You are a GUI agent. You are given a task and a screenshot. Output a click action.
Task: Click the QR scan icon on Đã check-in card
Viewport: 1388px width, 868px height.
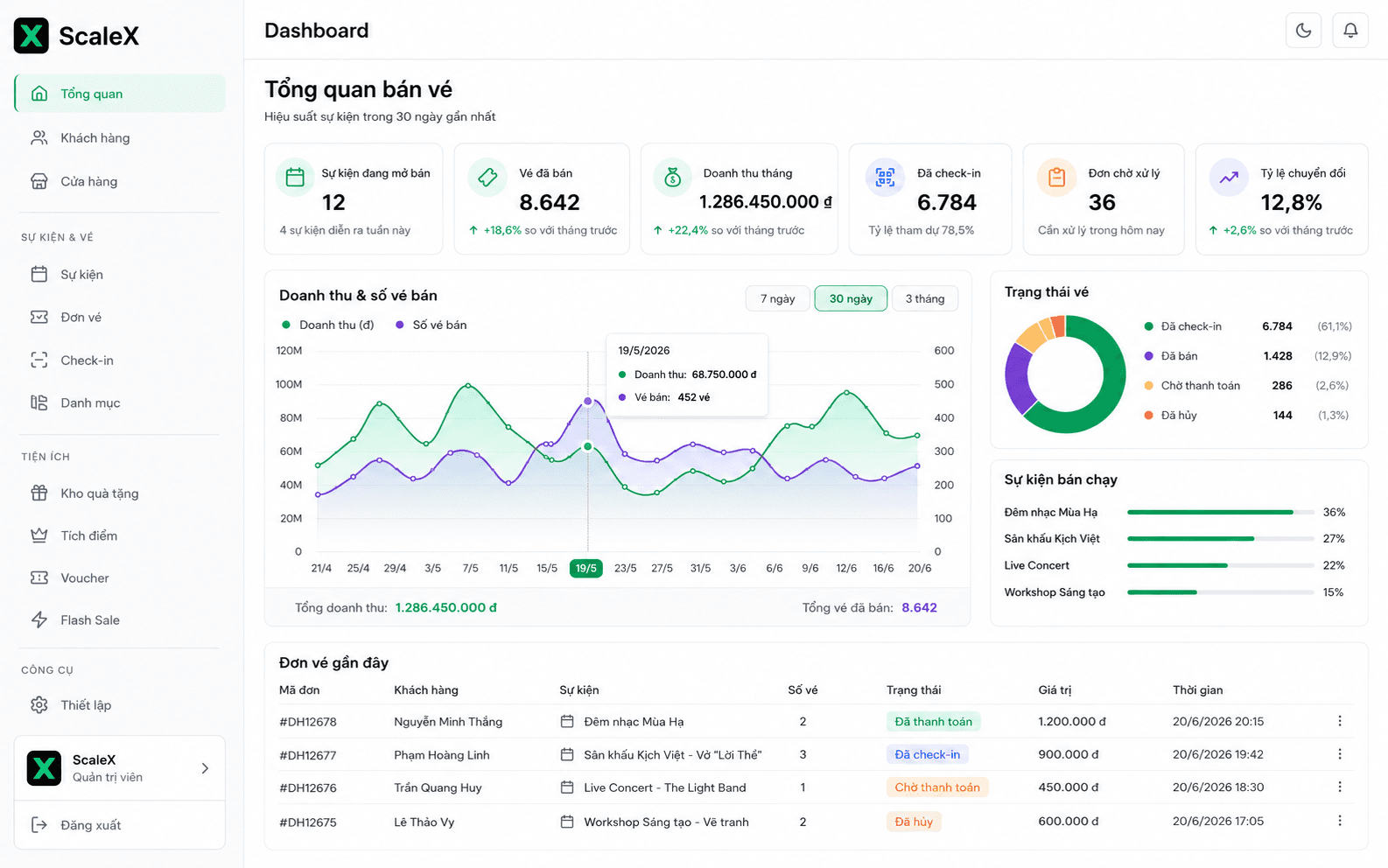(x=885, y=178)
